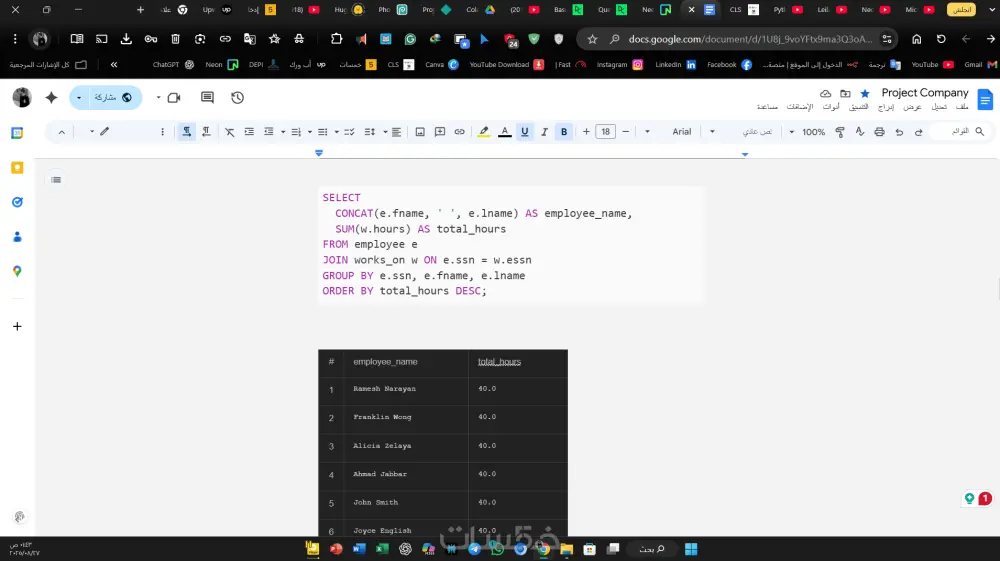The width and height of the screenshot is (1000, 561).
Task: Increase font size with plus button
Action: (586, 132)
